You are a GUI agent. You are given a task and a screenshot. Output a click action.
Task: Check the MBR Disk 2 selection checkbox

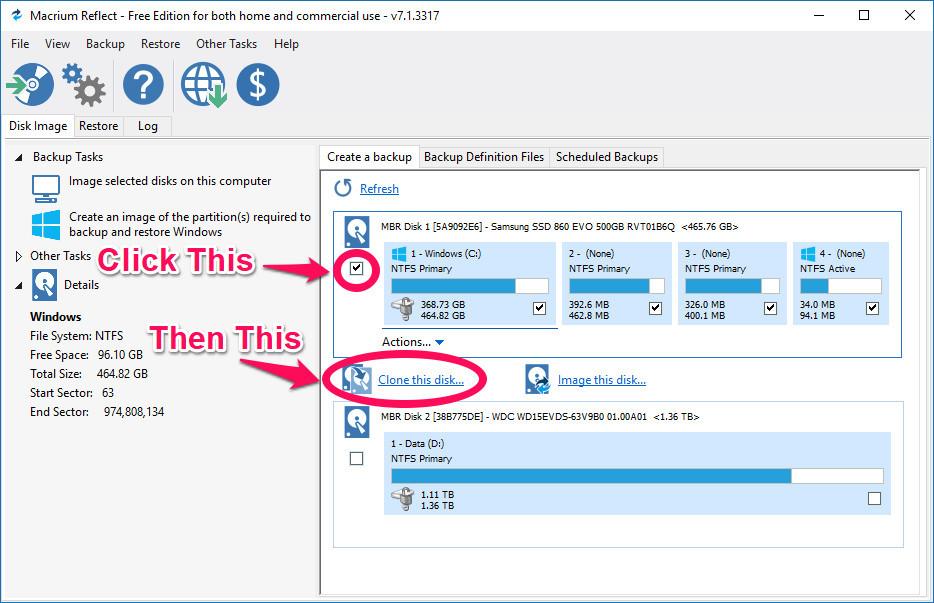356,458
